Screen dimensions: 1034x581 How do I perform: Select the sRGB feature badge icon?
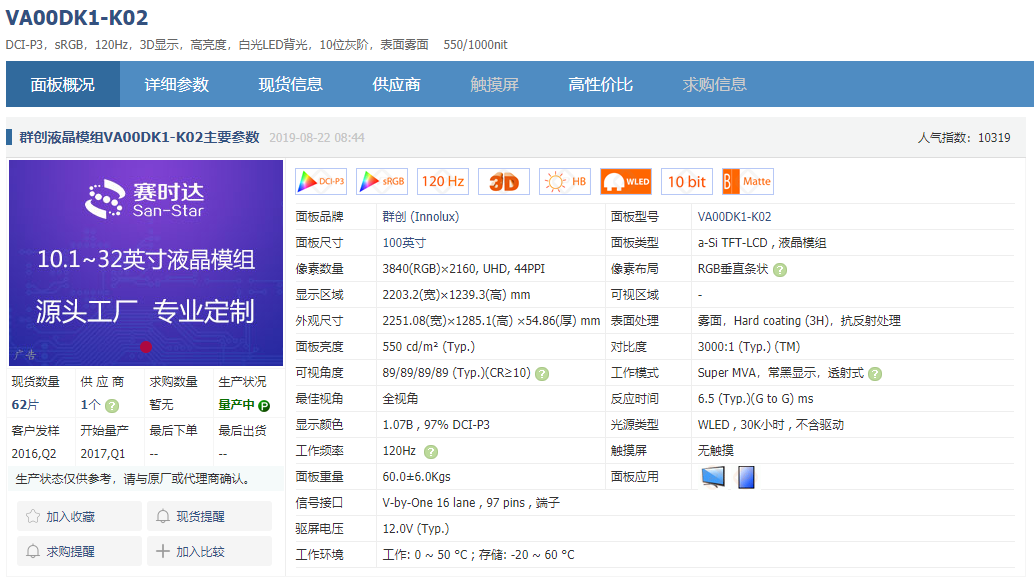[x=380, y=181]
